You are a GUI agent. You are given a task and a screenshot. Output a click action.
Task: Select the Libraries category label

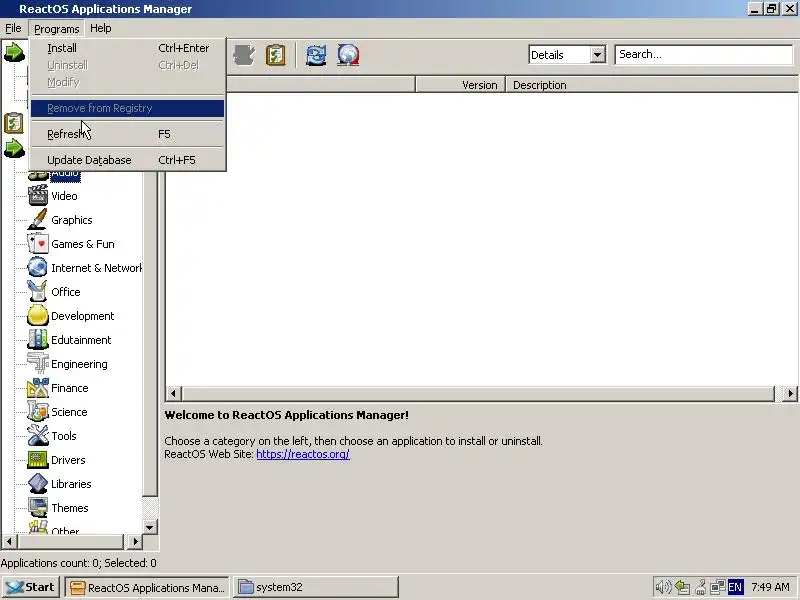71,484
